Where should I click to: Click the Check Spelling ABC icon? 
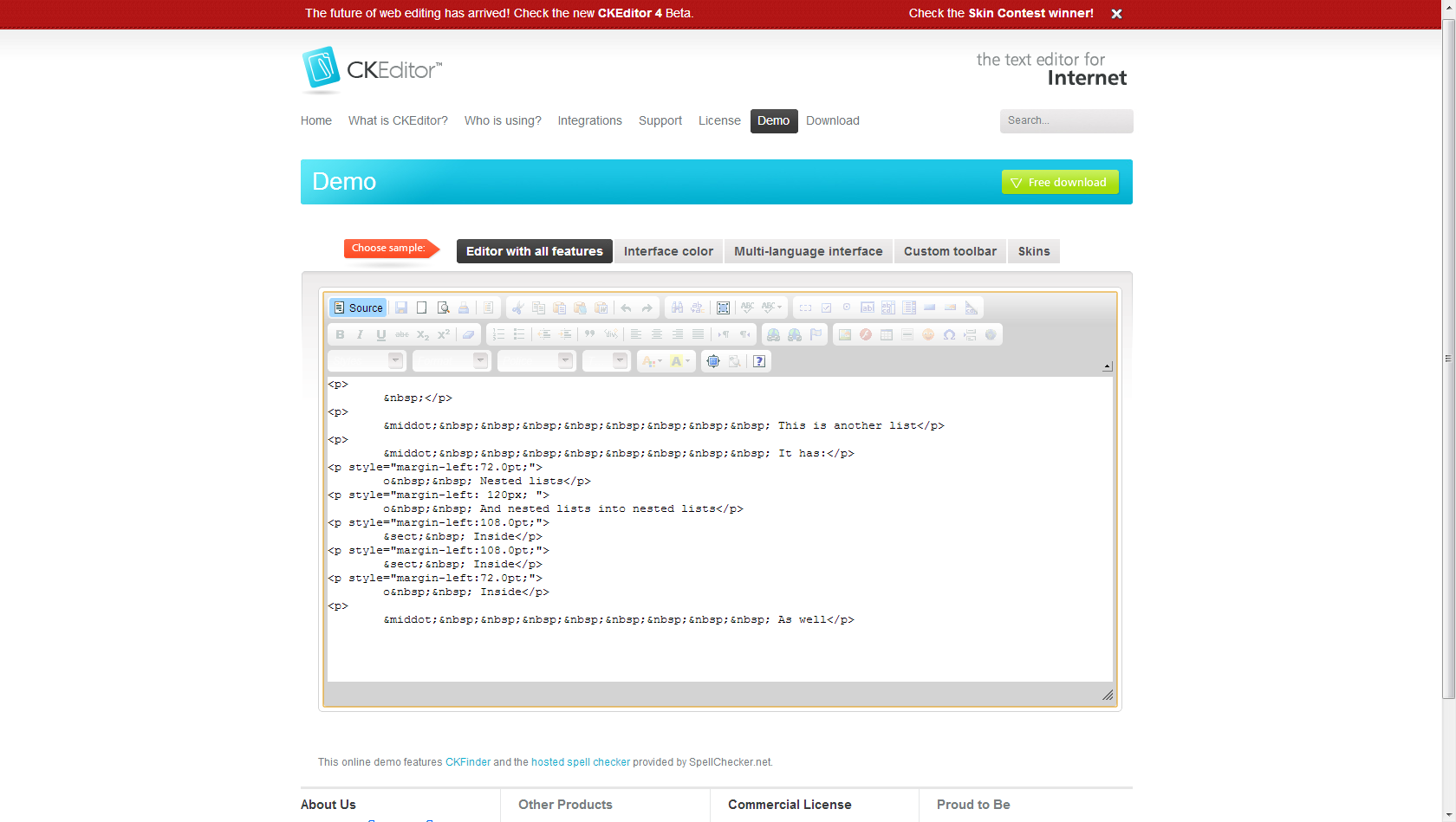747,307
